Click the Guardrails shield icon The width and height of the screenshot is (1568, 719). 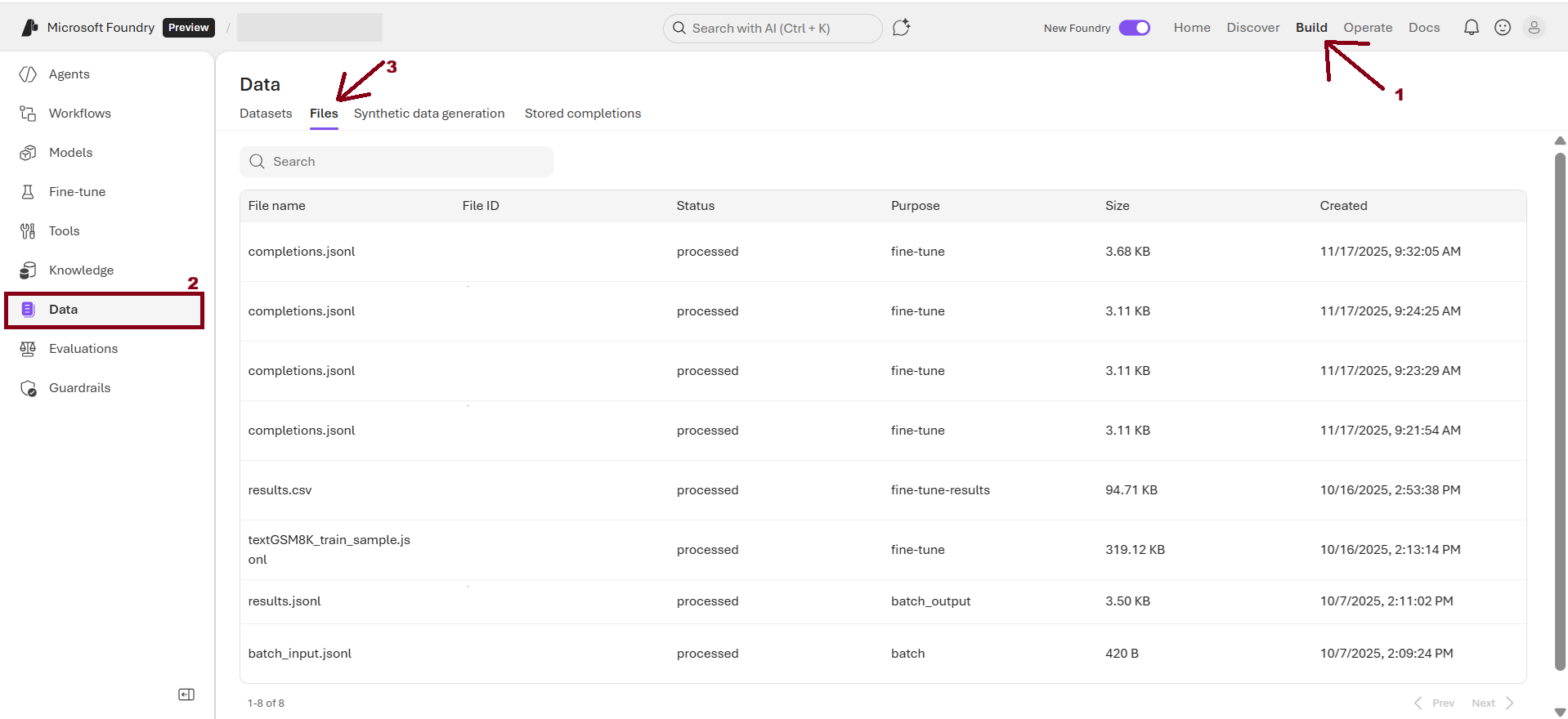tap(28, 388)
